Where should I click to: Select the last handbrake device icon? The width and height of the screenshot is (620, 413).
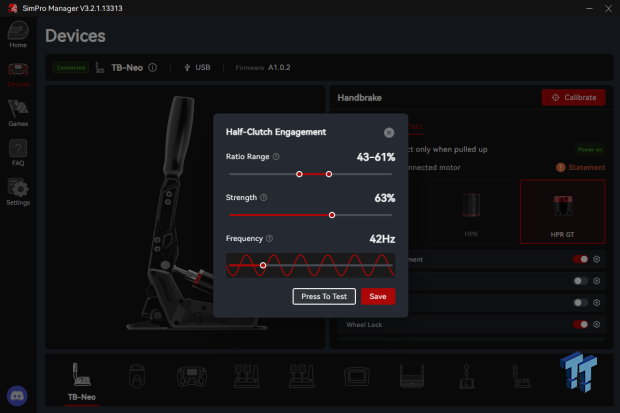(x=522, y=376)
